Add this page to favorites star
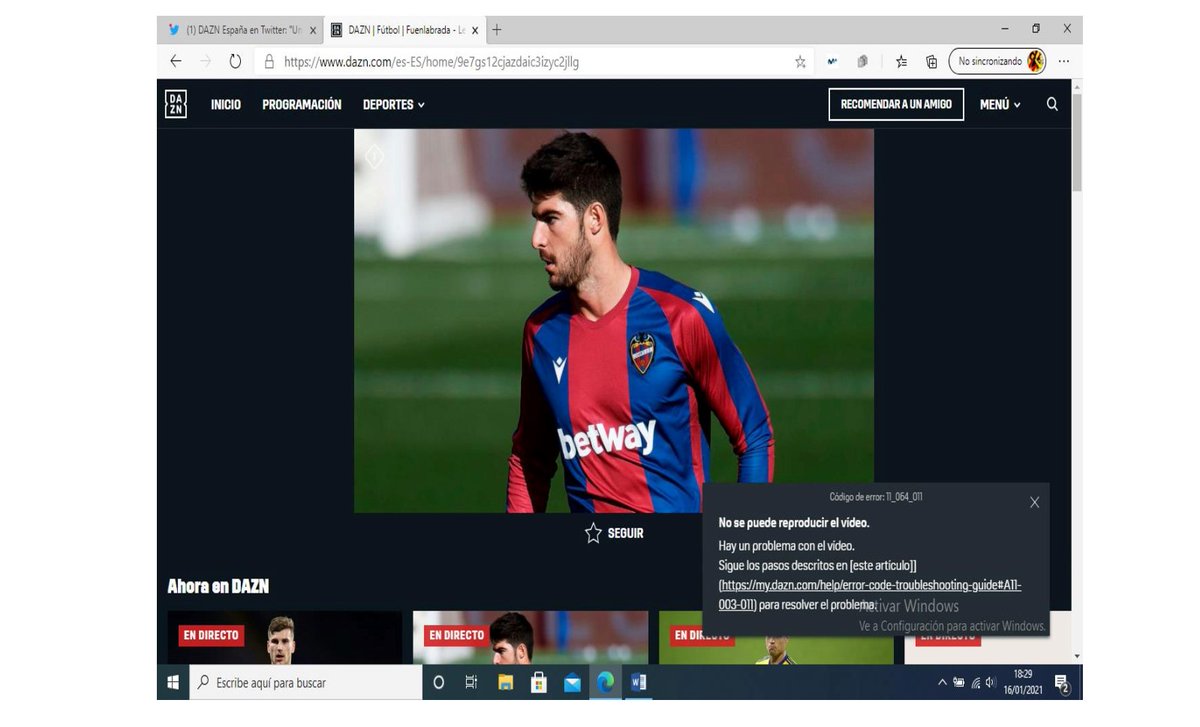 click(x=800, y=62)
